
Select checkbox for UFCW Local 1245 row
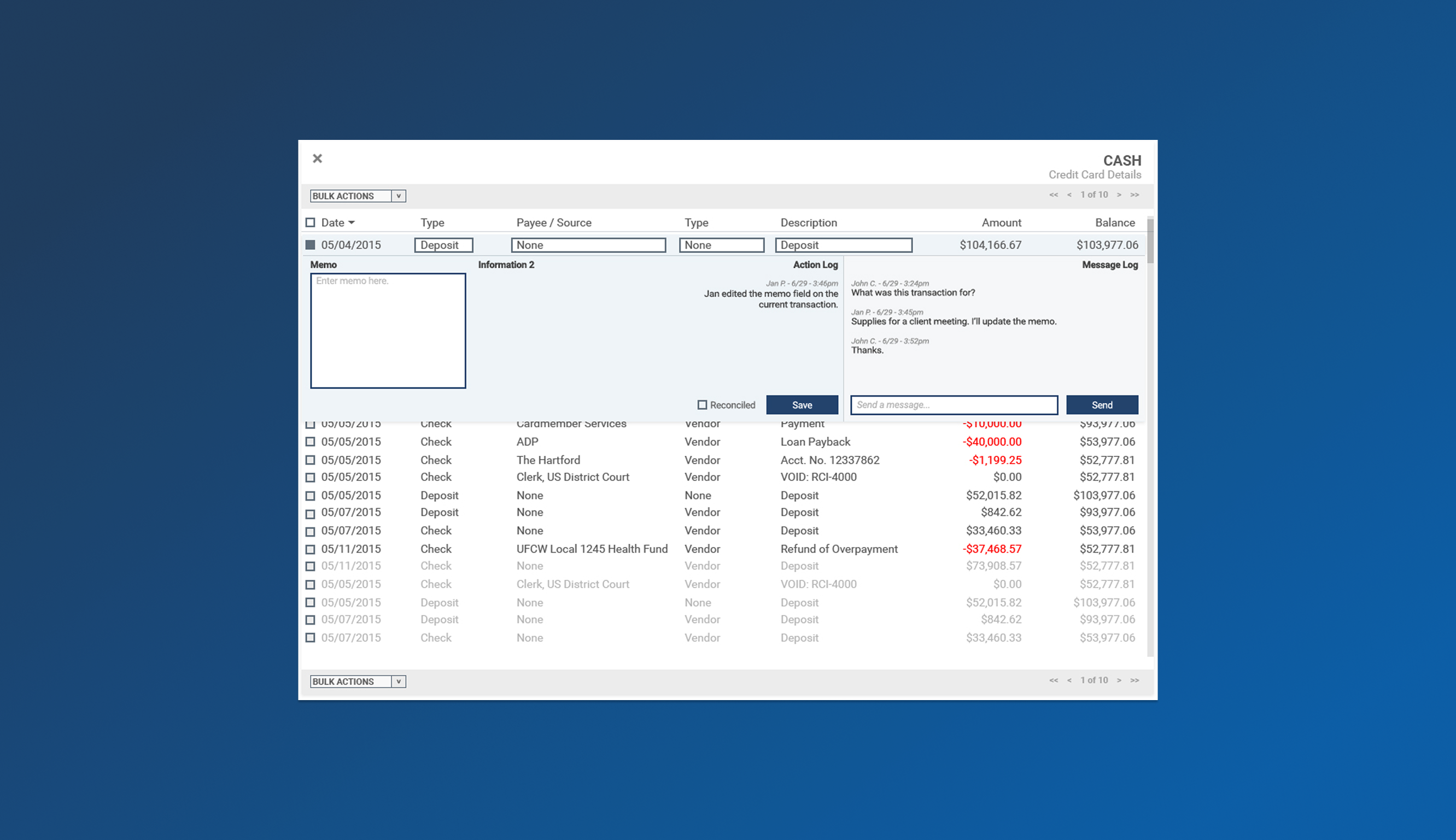pos(311,549)
